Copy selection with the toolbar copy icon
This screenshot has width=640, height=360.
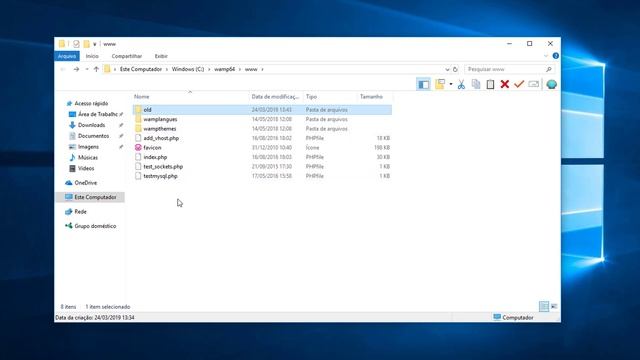476,84
